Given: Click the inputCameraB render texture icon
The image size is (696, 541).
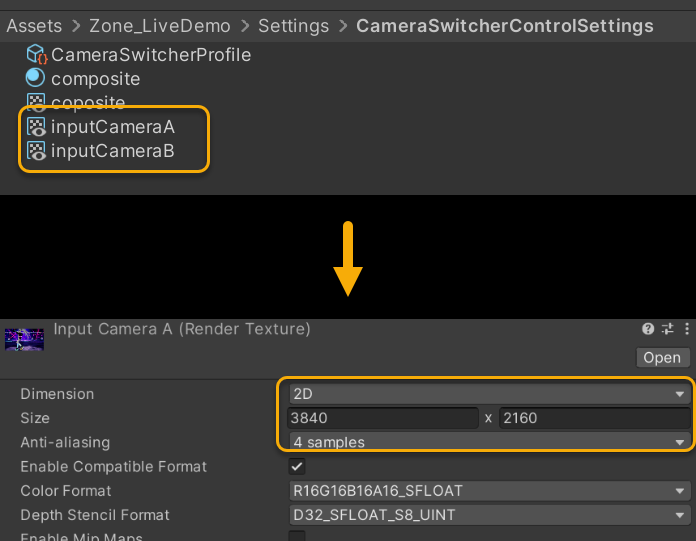Looking at the screenshot, I should coord(36,151).
